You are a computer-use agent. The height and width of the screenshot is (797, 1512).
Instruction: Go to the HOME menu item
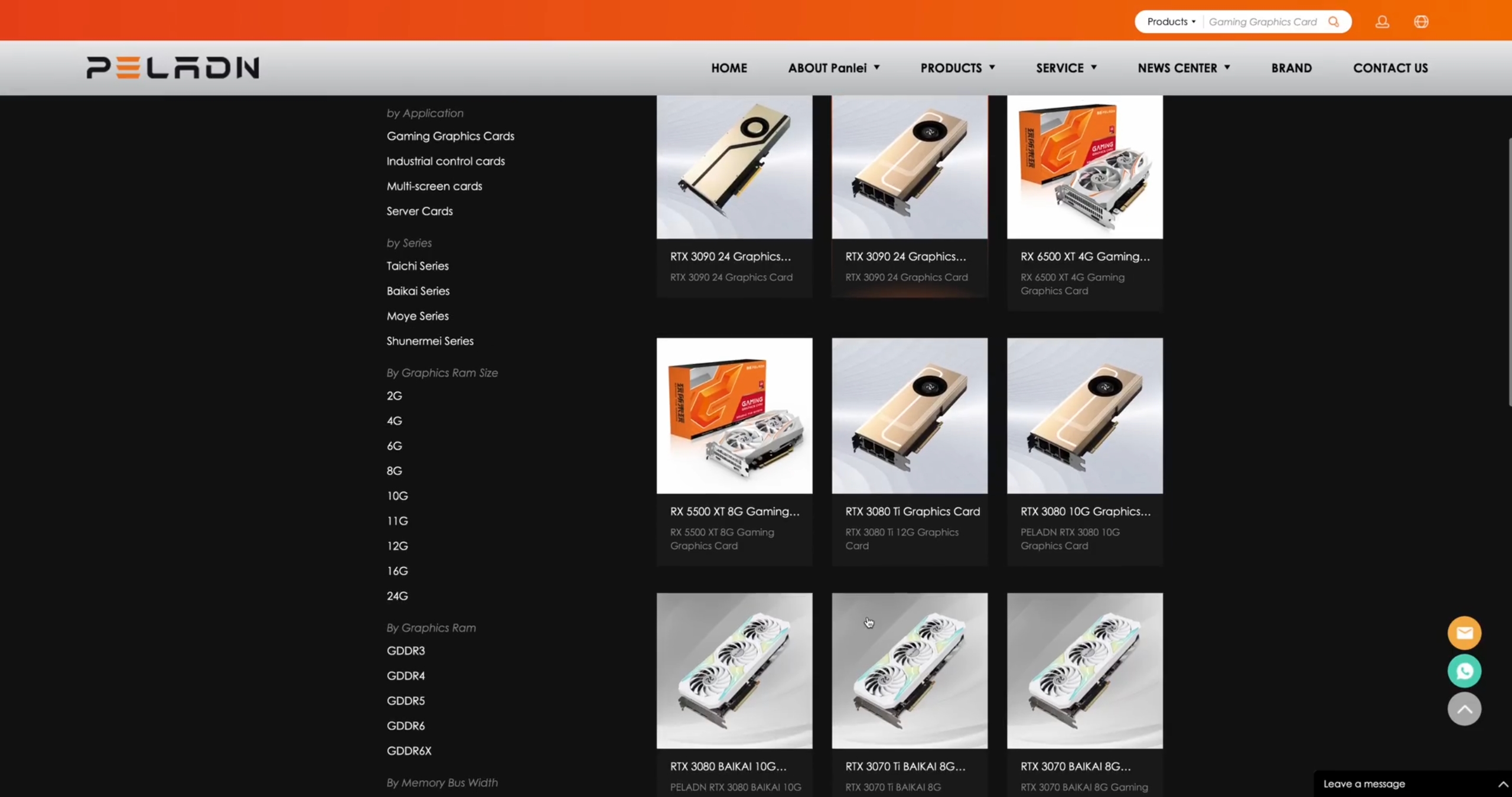(x=729, y=68)
